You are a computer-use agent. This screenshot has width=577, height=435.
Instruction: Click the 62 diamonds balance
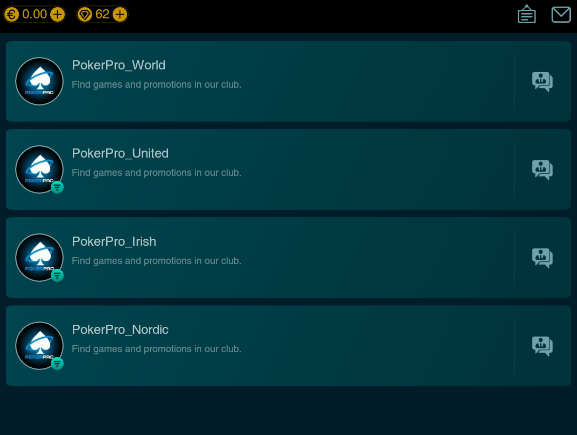pyautogui.click(x=102, y=14)
